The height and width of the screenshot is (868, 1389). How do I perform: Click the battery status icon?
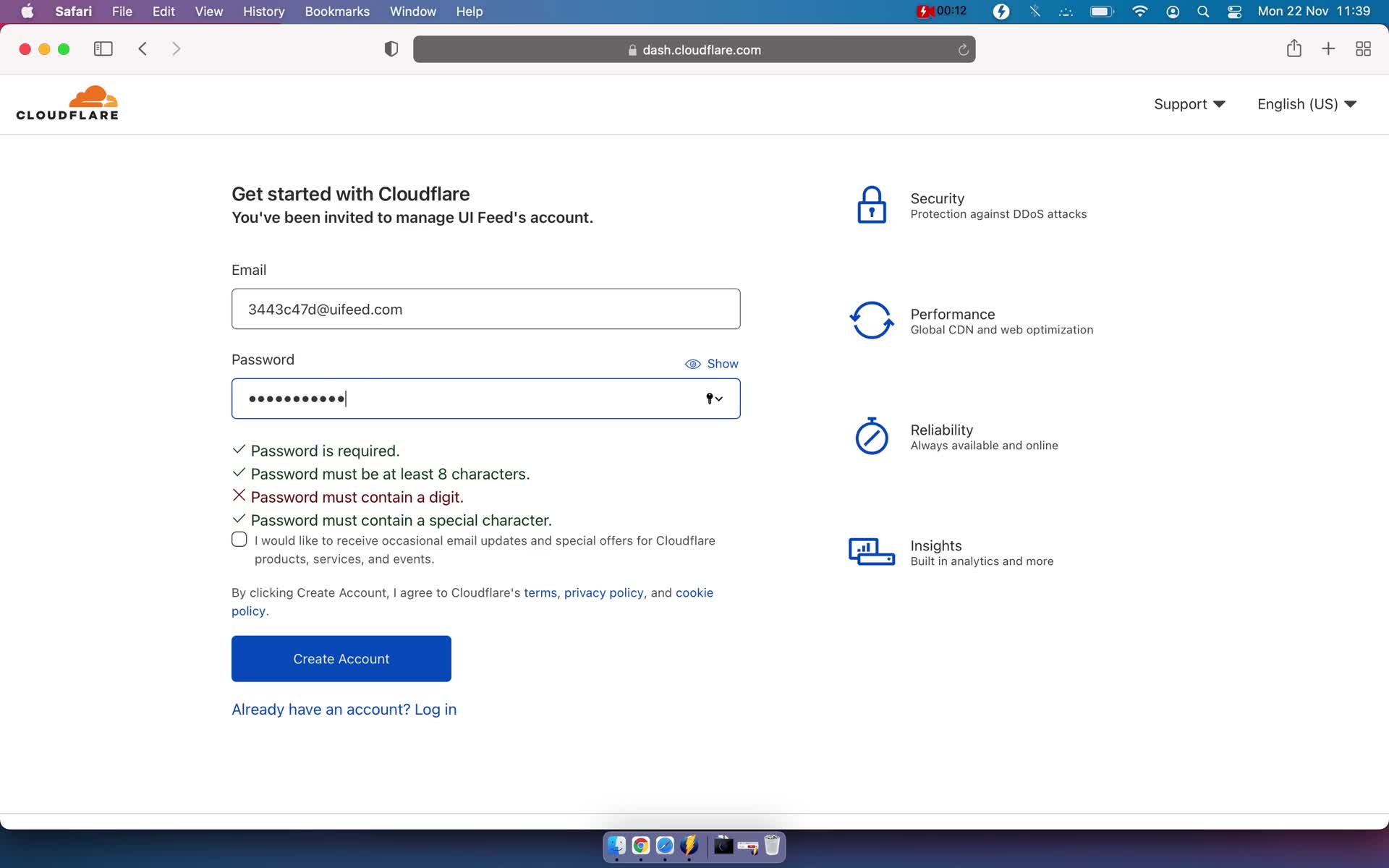coord(1102,12)
